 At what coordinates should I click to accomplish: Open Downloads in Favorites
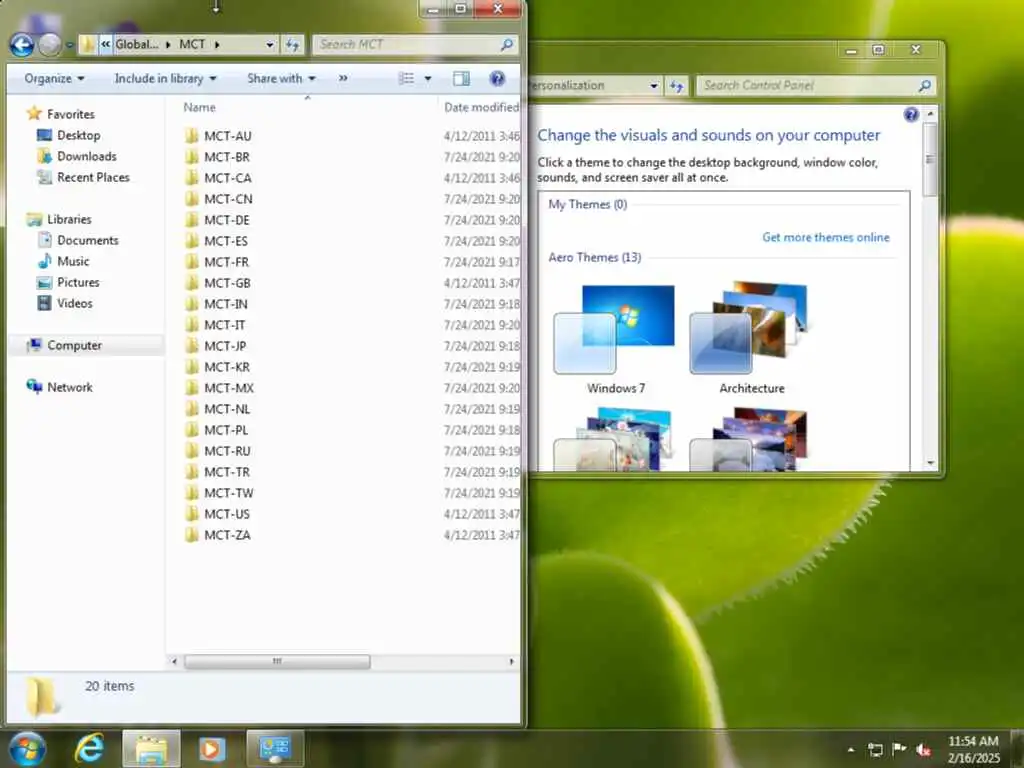[86, 156]
